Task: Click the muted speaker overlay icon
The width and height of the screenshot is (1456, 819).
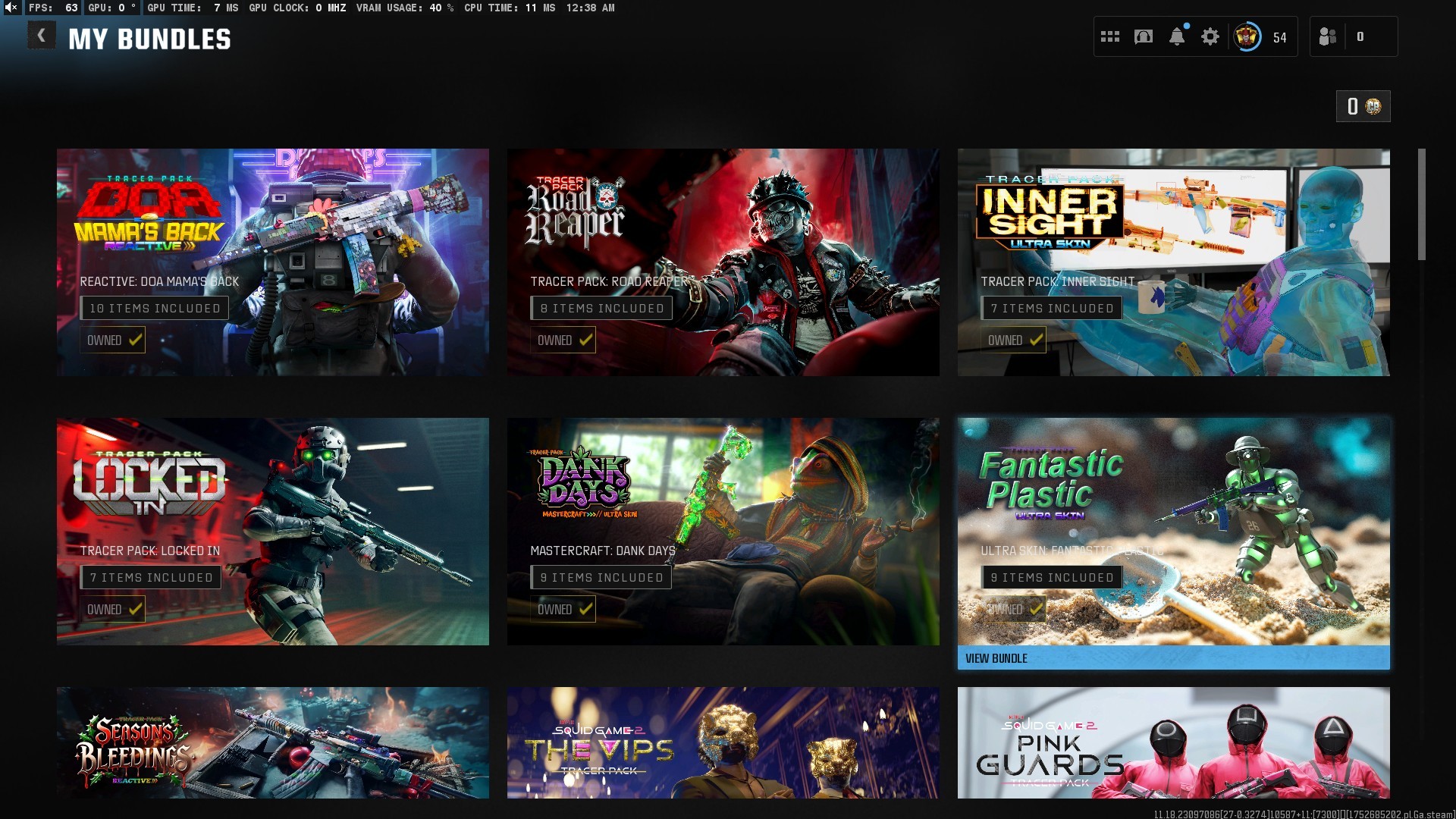Action: click(x=11, y=8)
